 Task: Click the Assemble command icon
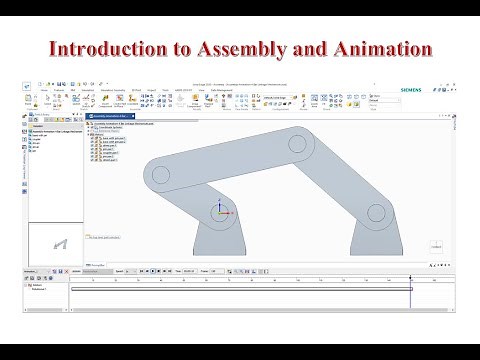tap(133, 98)
